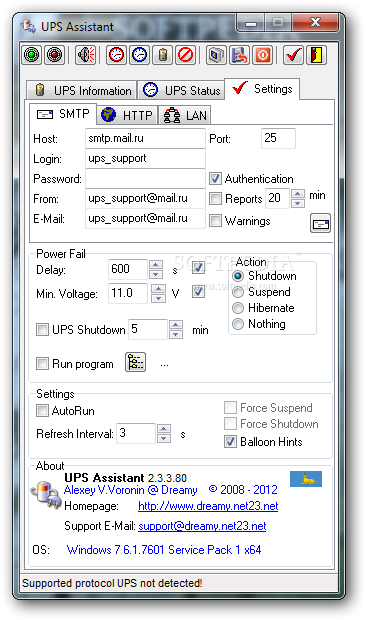
Task: Click the flag image in About section
Action: tap(306, 479)
